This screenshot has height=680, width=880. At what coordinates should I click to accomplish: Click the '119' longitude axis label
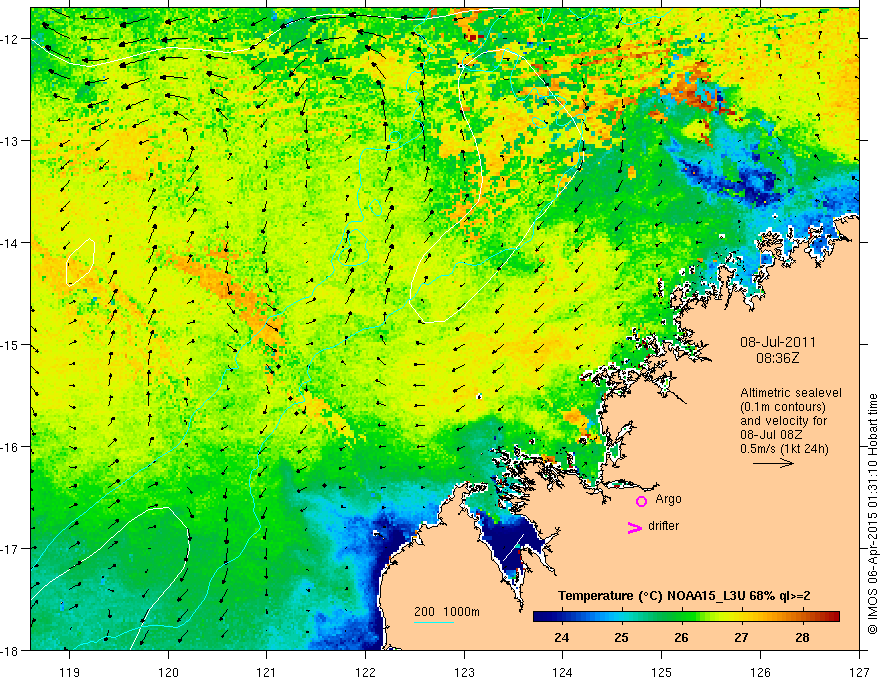tap(69, 672)
